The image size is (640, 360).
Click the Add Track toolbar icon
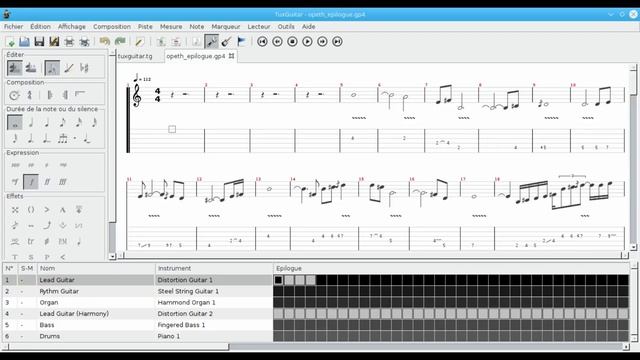[x=161, y=42]
